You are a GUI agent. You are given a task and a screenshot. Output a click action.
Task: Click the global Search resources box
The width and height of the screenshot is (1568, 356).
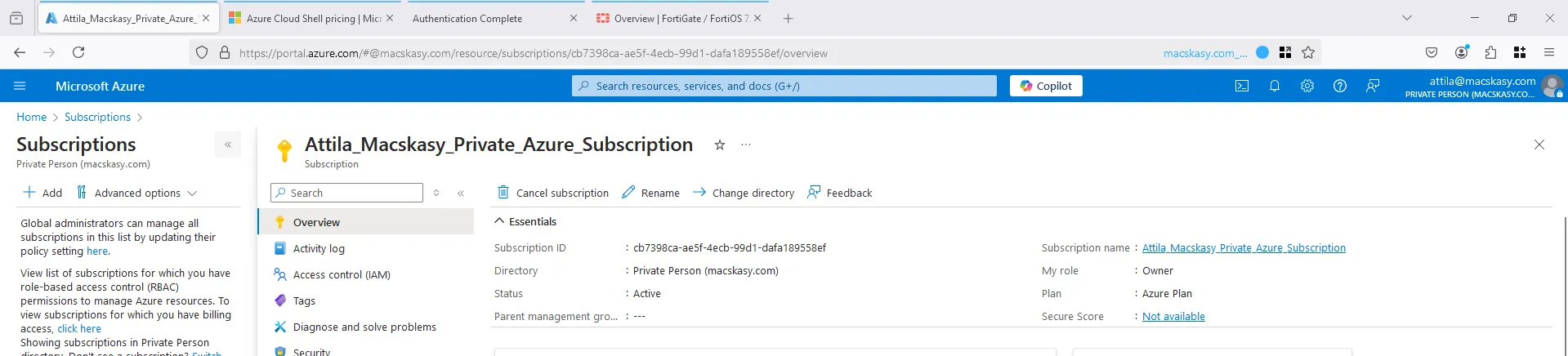coord(784,86)
